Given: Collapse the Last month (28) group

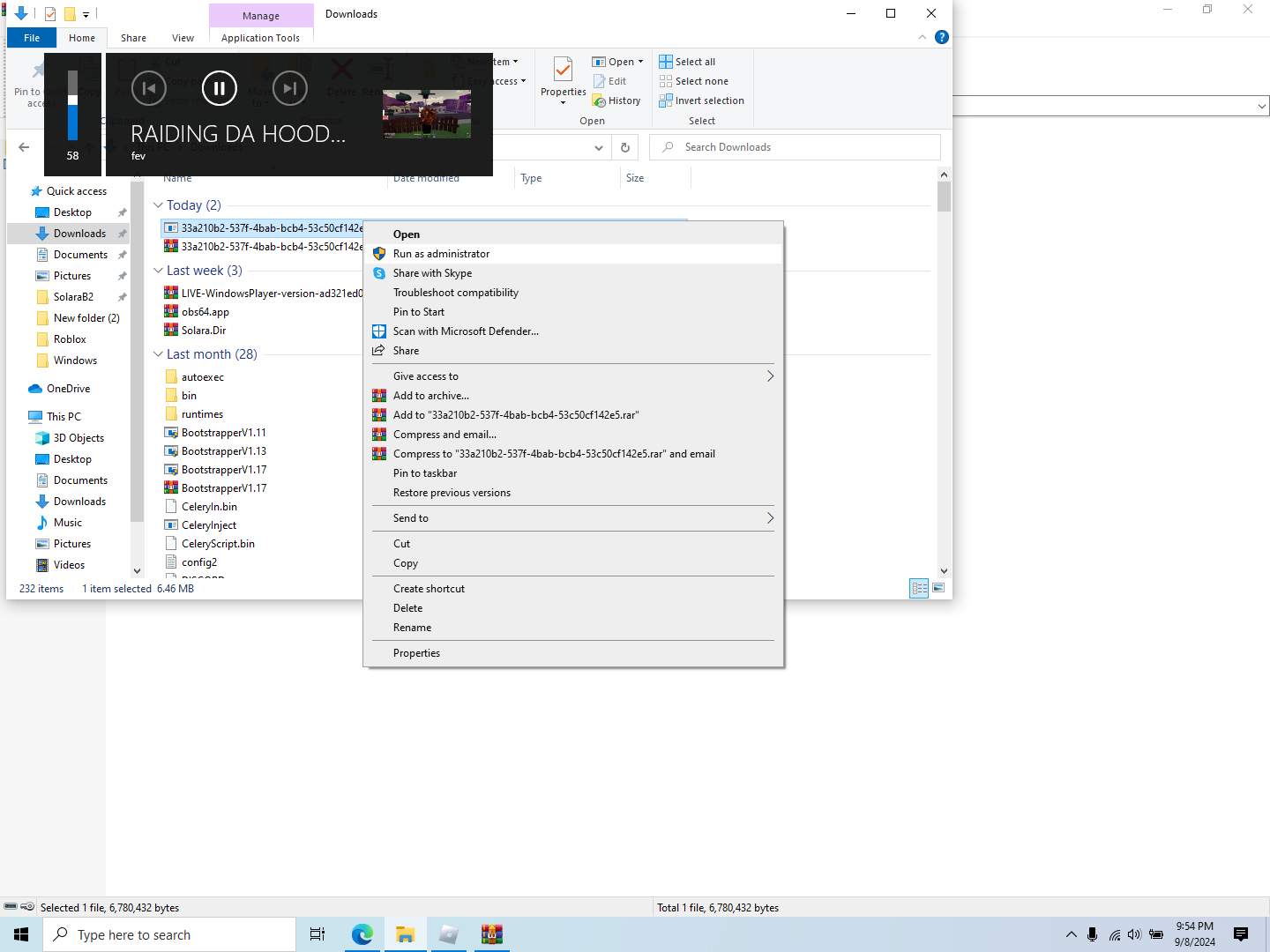Looking at the screenshot, I should tap(158, 354).
